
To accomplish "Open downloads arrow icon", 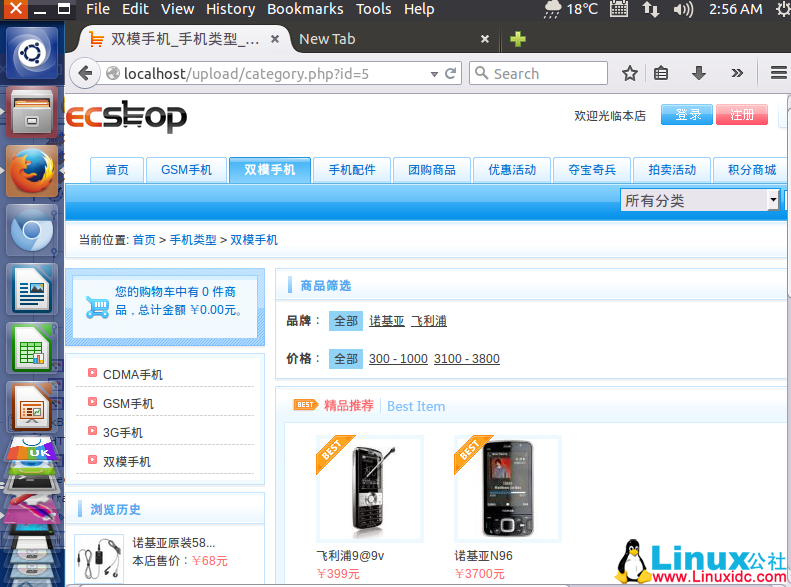I will (699, 74).
